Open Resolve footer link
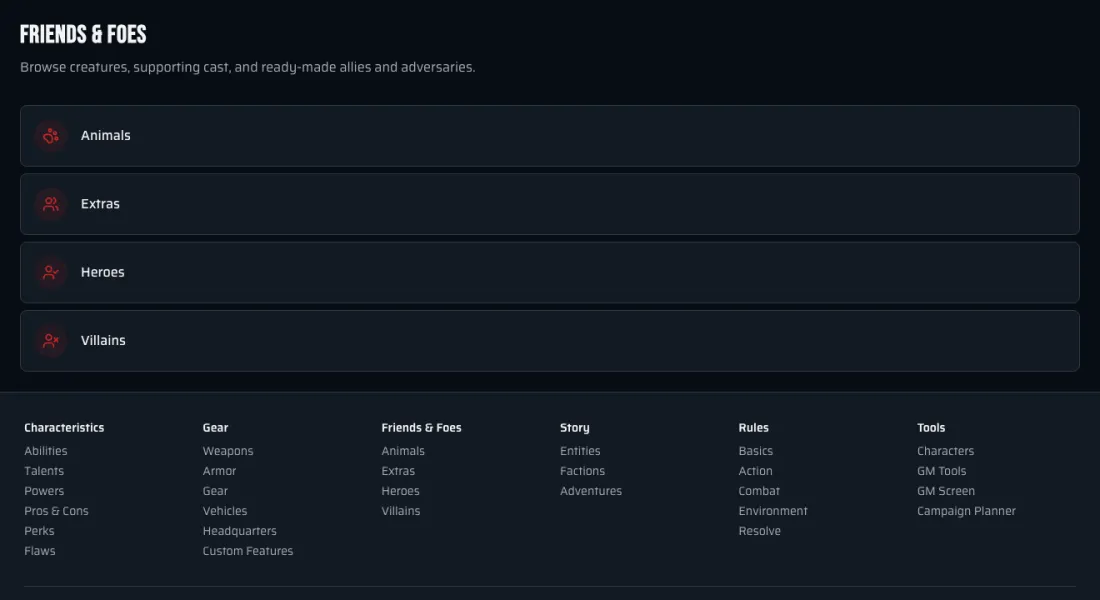 point(760,531)
